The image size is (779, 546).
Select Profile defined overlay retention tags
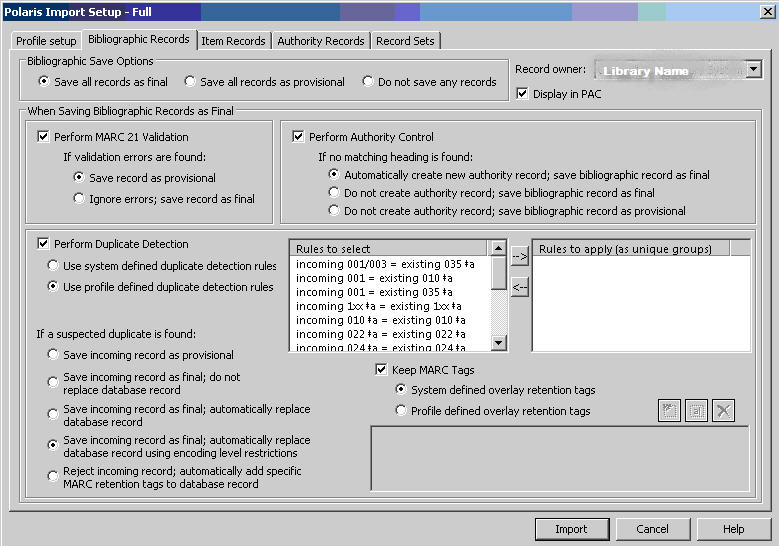(400, 410)
